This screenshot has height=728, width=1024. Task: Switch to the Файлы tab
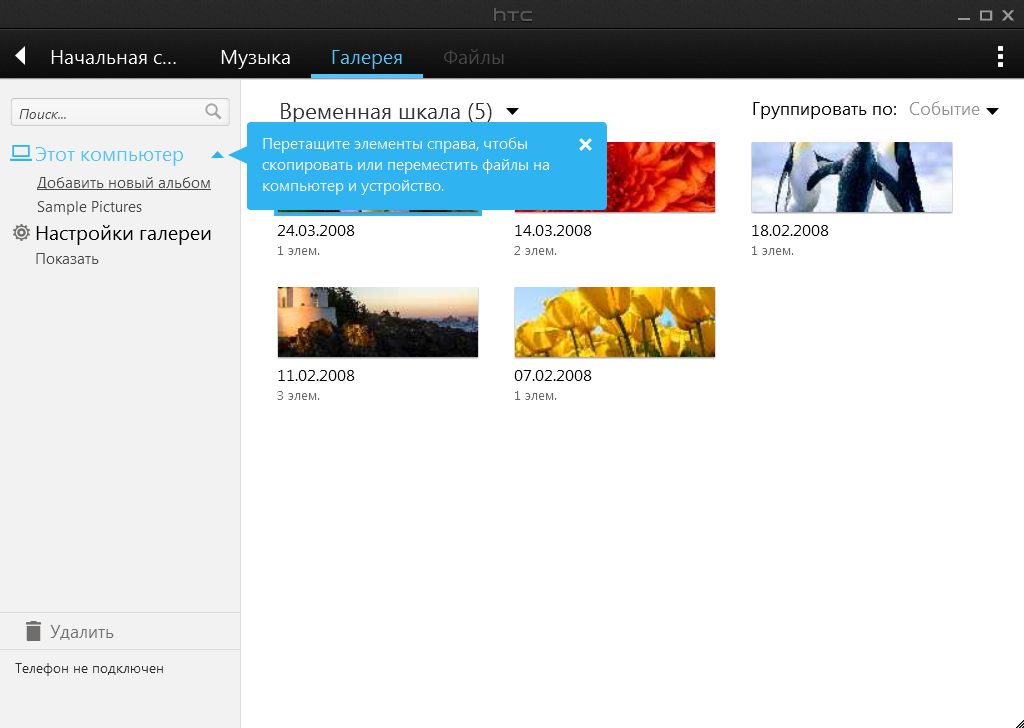coord(473,57)
